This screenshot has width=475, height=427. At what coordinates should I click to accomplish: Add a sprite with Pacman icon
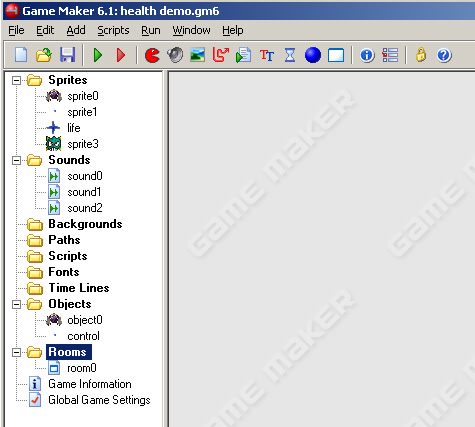[x=152, y=55]
